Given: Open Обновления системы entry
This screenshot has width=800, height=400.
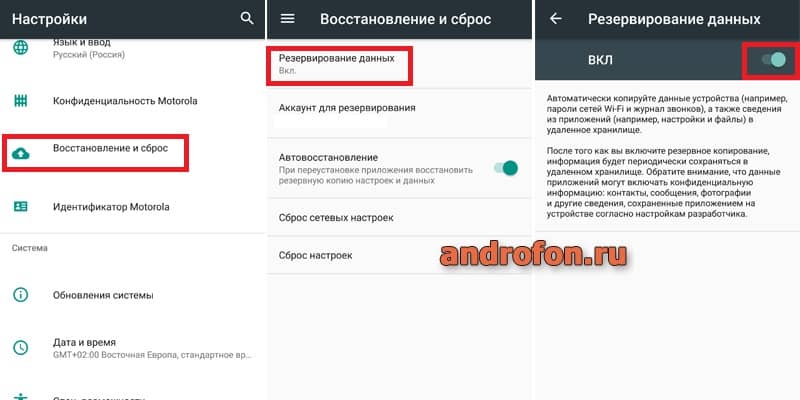Looking at the screenshot, I should [133, 295].
